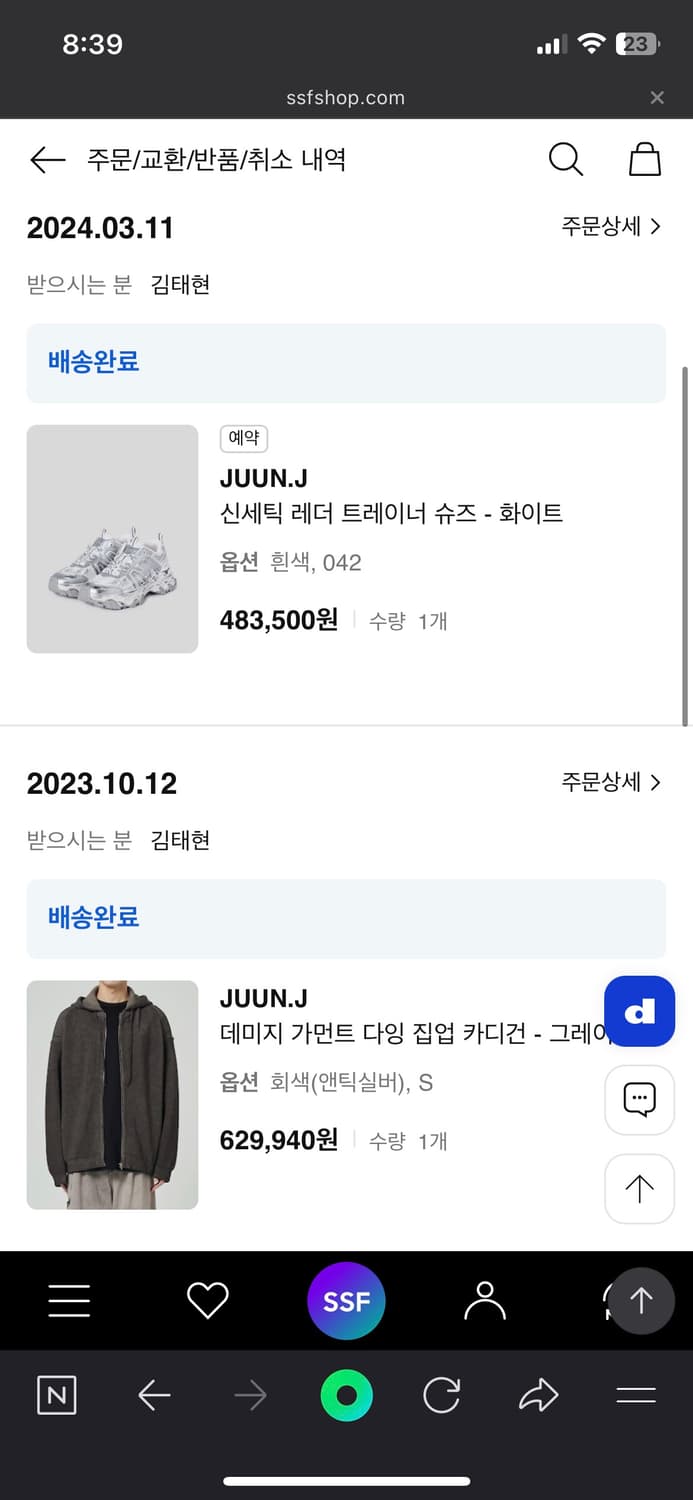
Task: Tap the blue d floating button
Action: click(x=639, y=1012)
